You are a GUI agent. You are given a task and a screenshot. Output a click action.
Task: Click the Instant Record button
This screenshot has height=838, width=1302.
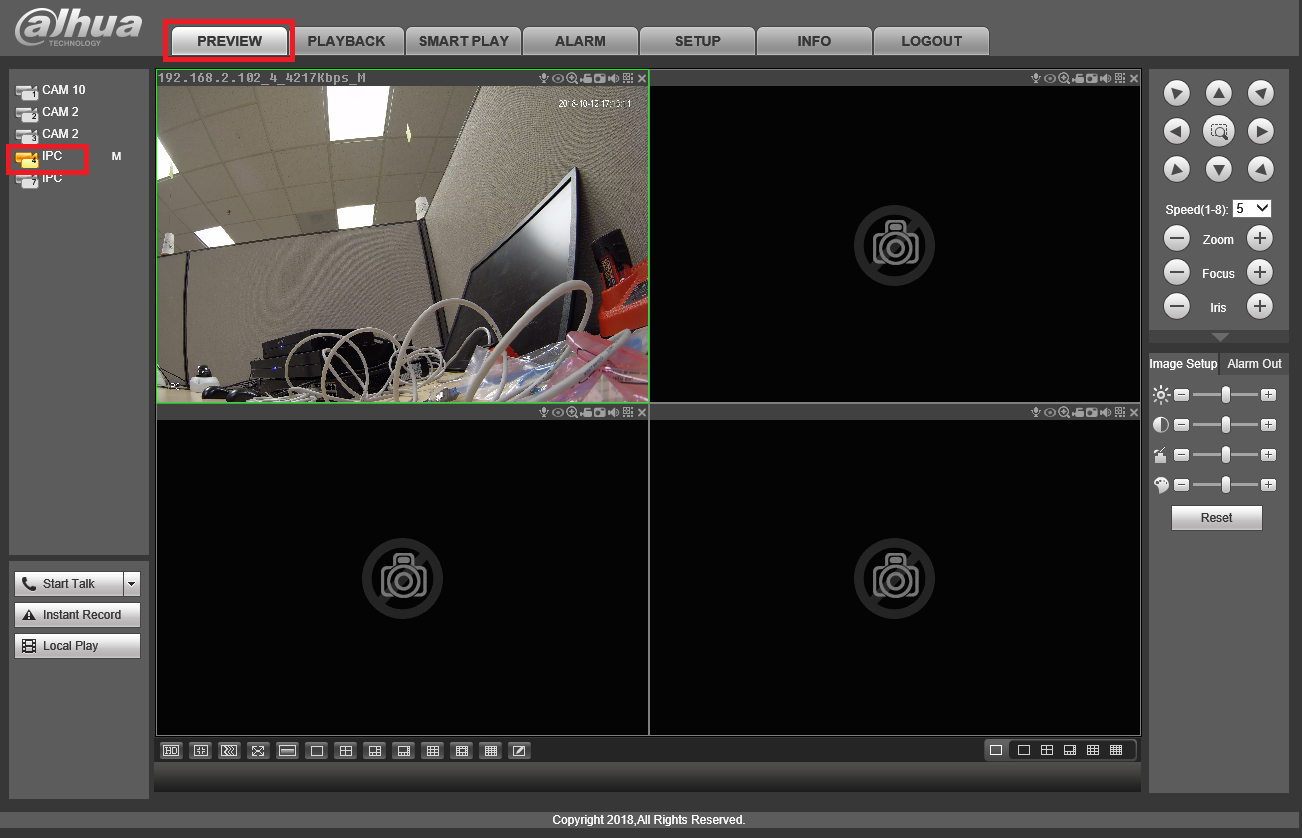(77, 615)
